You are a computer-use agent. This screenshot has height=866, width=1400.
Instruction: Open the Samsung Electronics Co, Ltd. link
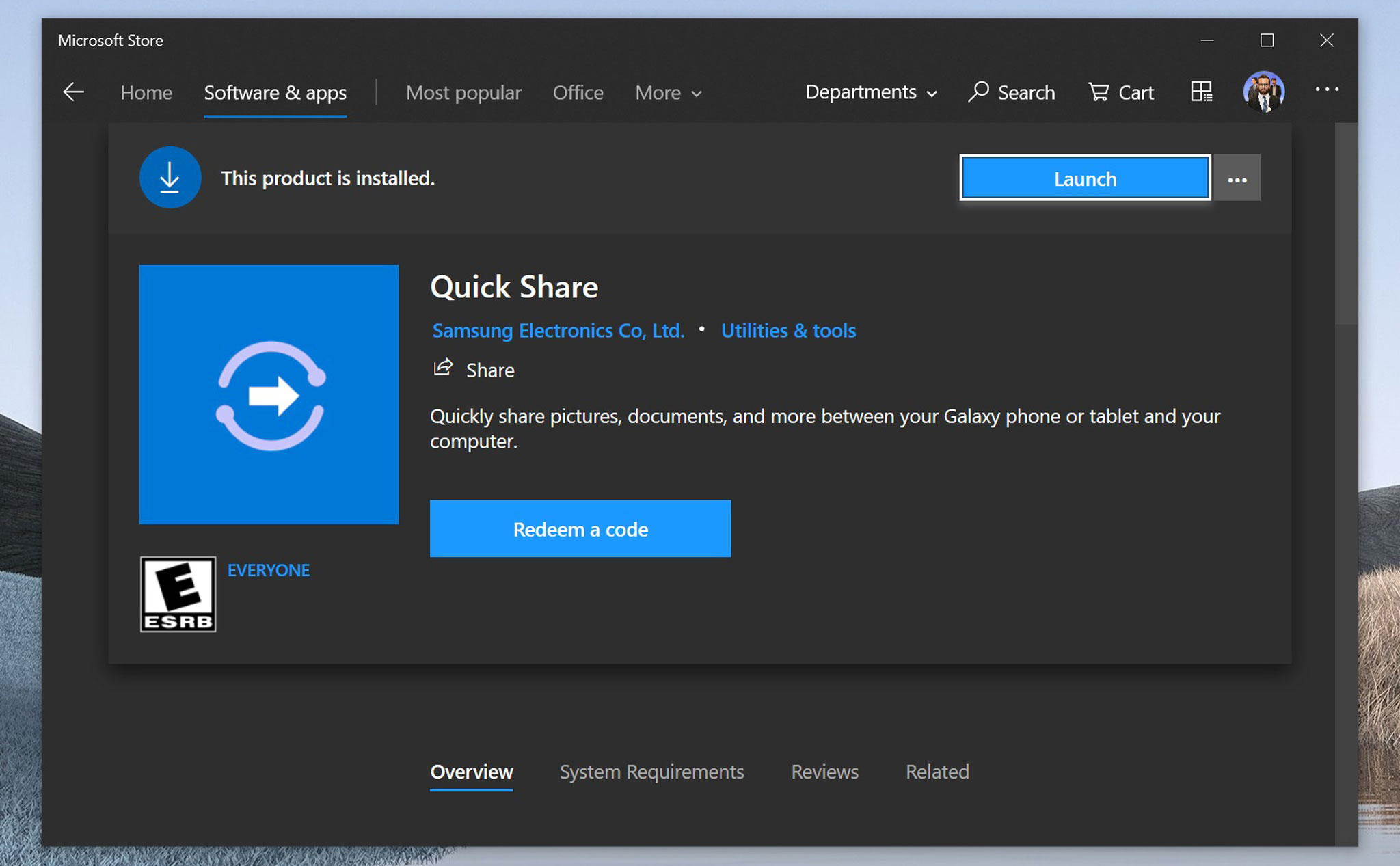coord(558,330)
